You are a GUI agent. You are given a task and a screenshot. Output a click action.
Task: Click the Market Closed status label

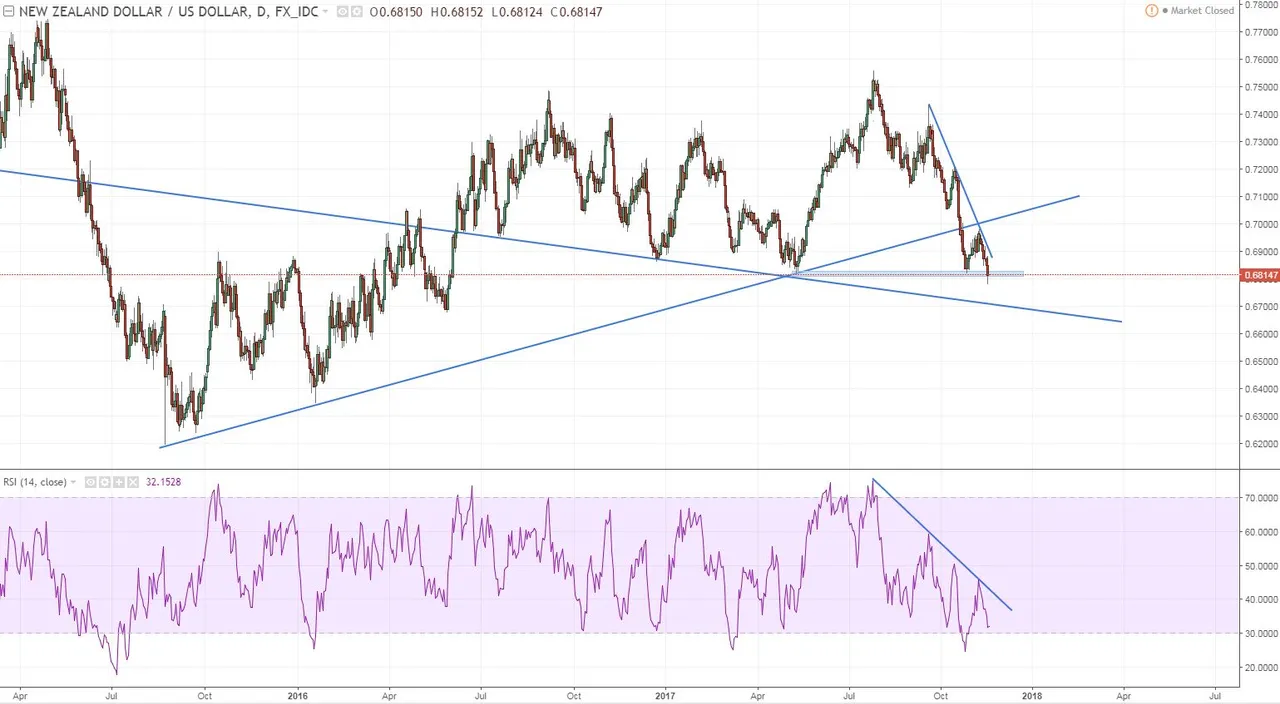1202,11
